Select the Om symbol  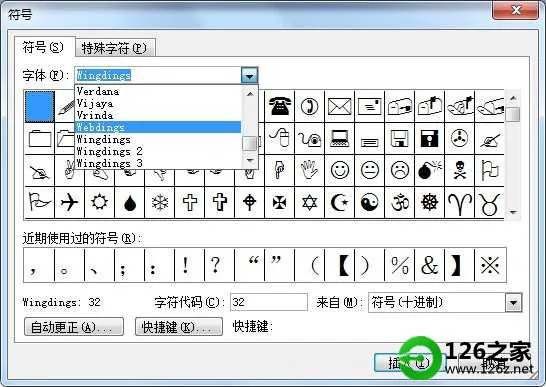click(x=399, y=202)
